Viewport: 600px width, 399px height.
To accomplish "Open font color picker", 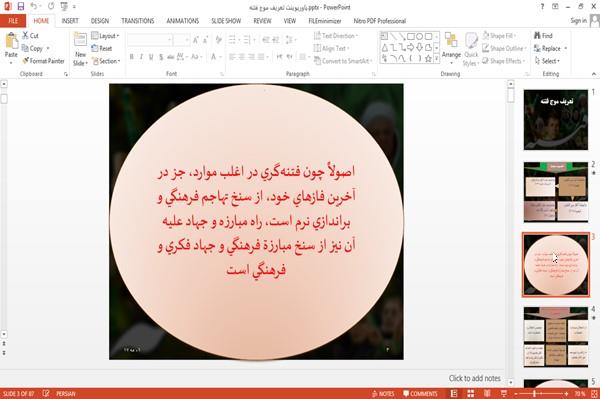I will [214, 57].
